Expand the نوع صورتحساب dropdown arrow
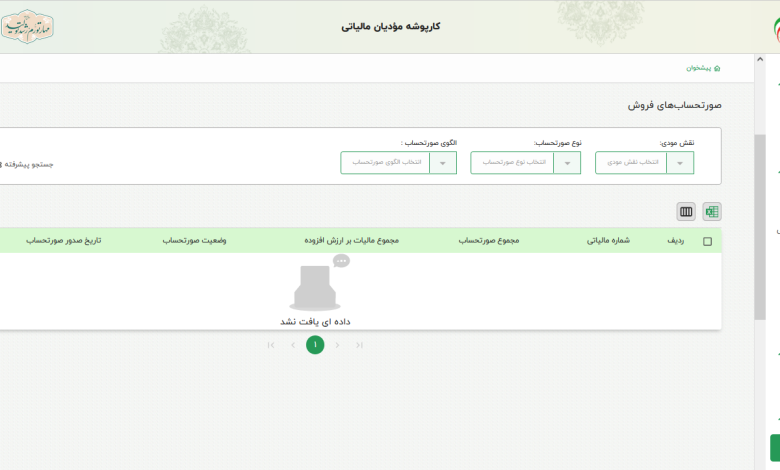Viewport: 780px width, 470px height. [567, 163]
